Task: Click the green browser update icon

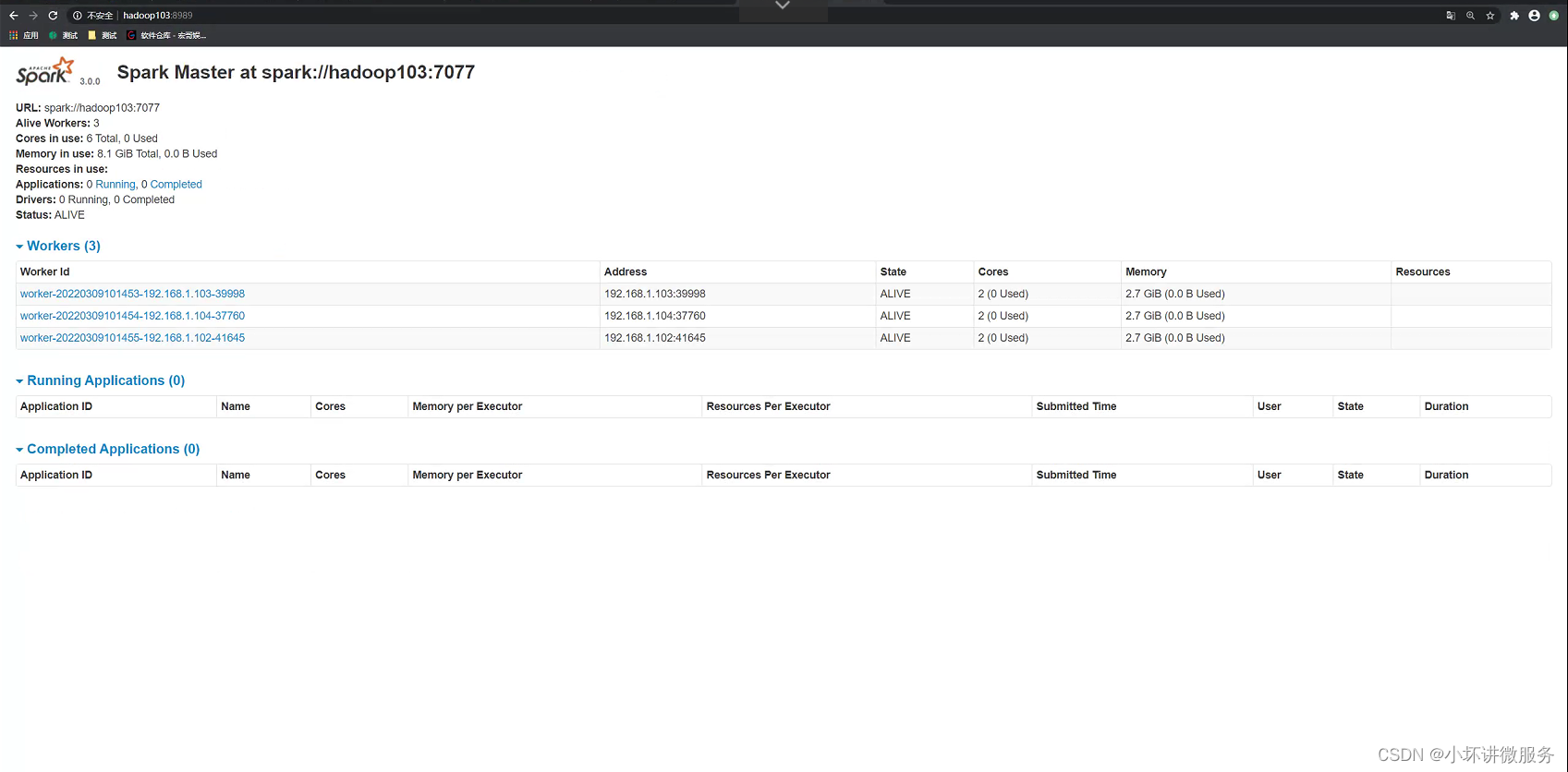Action: [x=1553, y=16]
